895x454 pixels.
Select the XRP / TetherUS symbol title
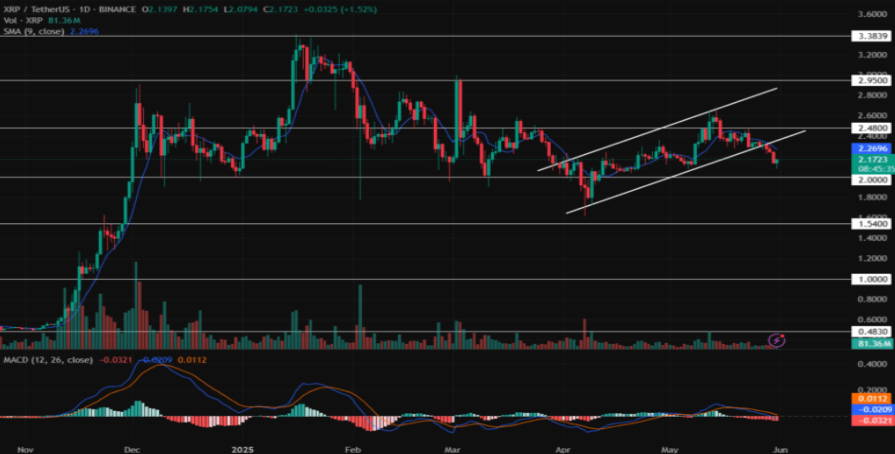click(x=40, y=8)
